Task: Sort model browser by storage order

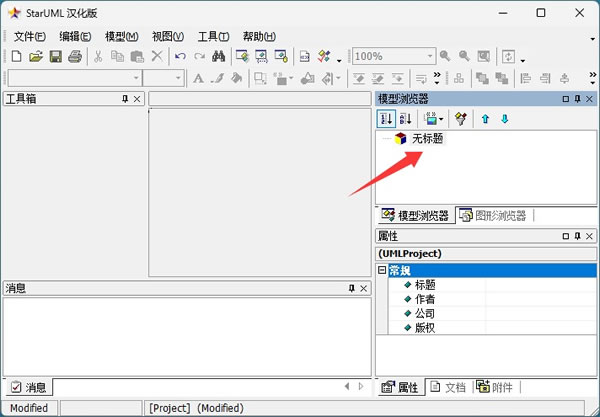Action: coord(386,119)
